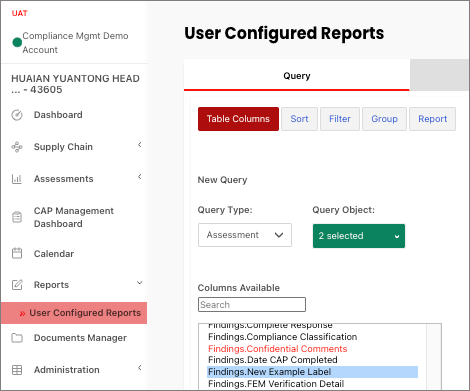Open CAP Management Dashboard
Viewport: 470px width, 391px height.
pyautogui.click(x=74, y=217)
